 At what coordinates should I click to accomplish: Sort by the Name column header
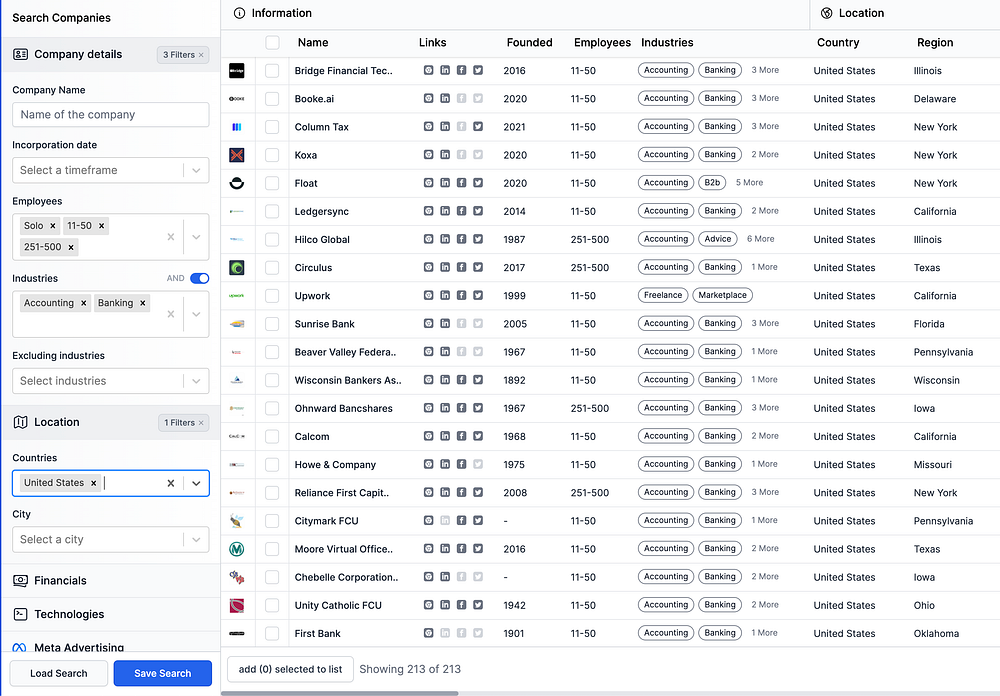(313, 43)
